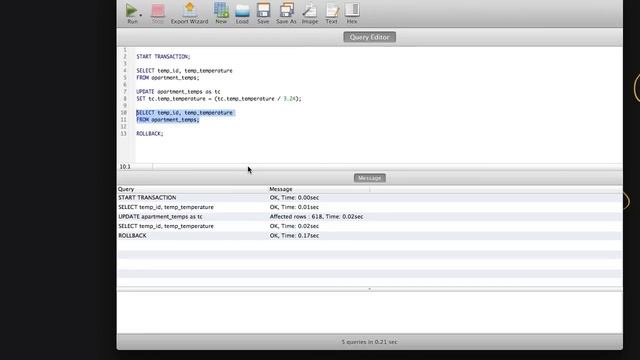Click 'OK, Time: 0.17sec' message
Image resolution: width=640 pixels, height=360 pixels.
(x=294, y=236)
